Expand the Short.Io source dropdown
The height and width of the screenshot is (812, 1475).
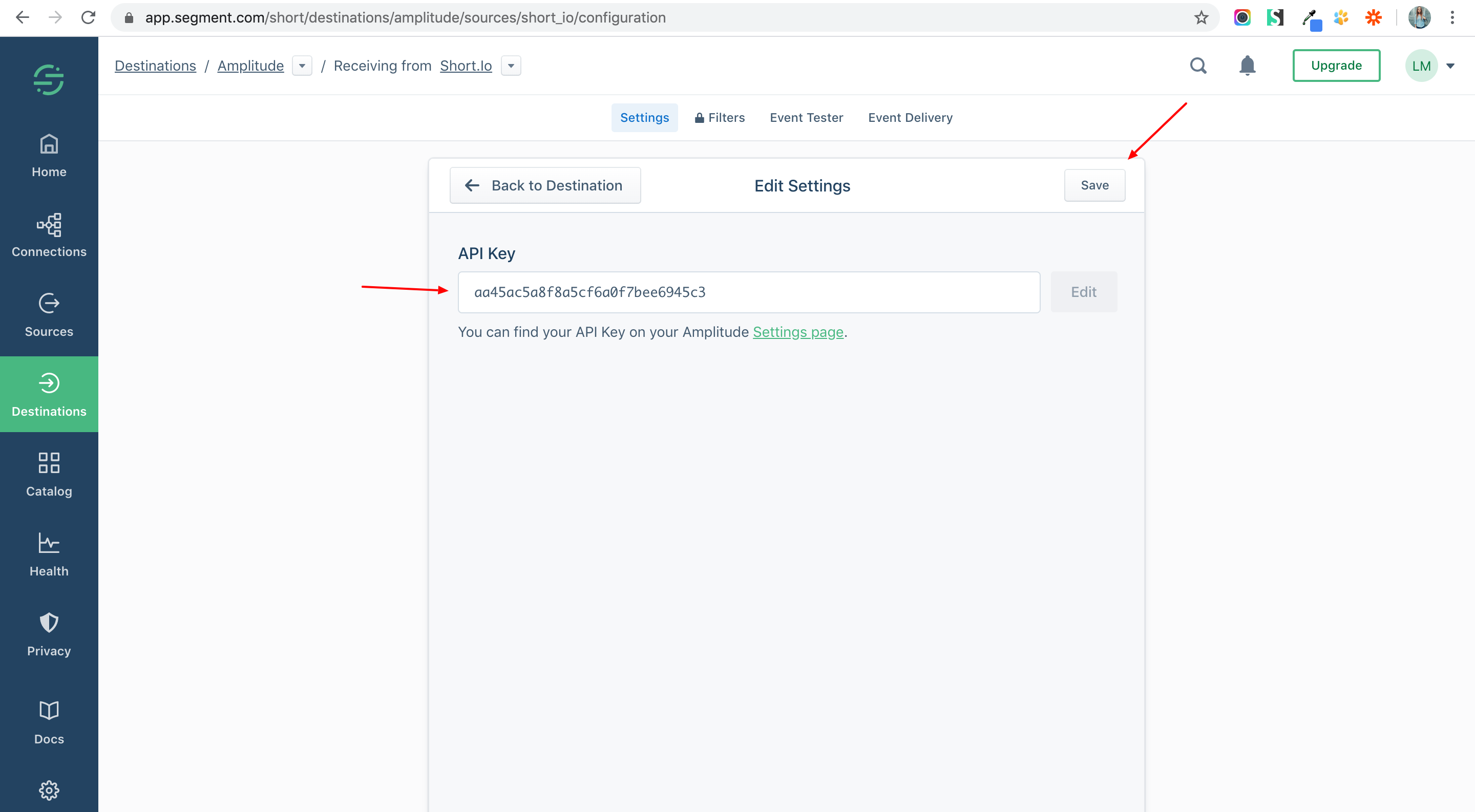(511, 66)
